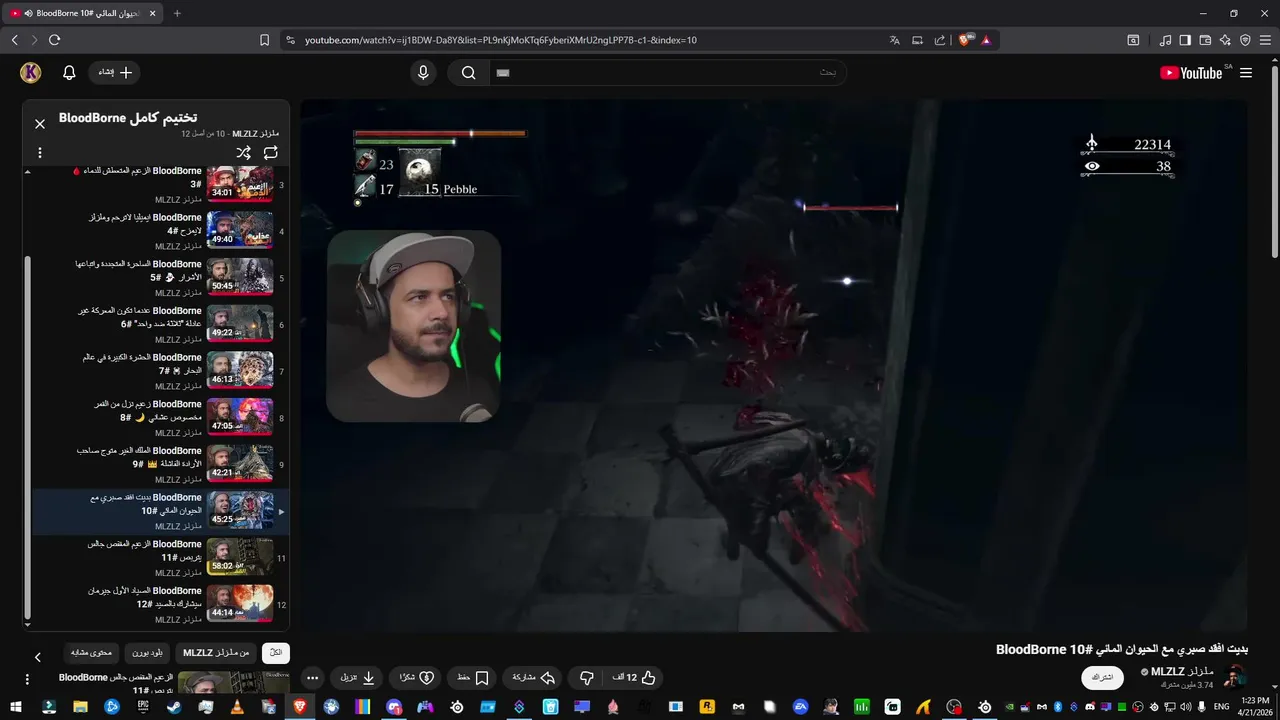Go to YouTube home via logo
The height and width of the screenshot is (720, 1280).
[x=1191, y=73]
